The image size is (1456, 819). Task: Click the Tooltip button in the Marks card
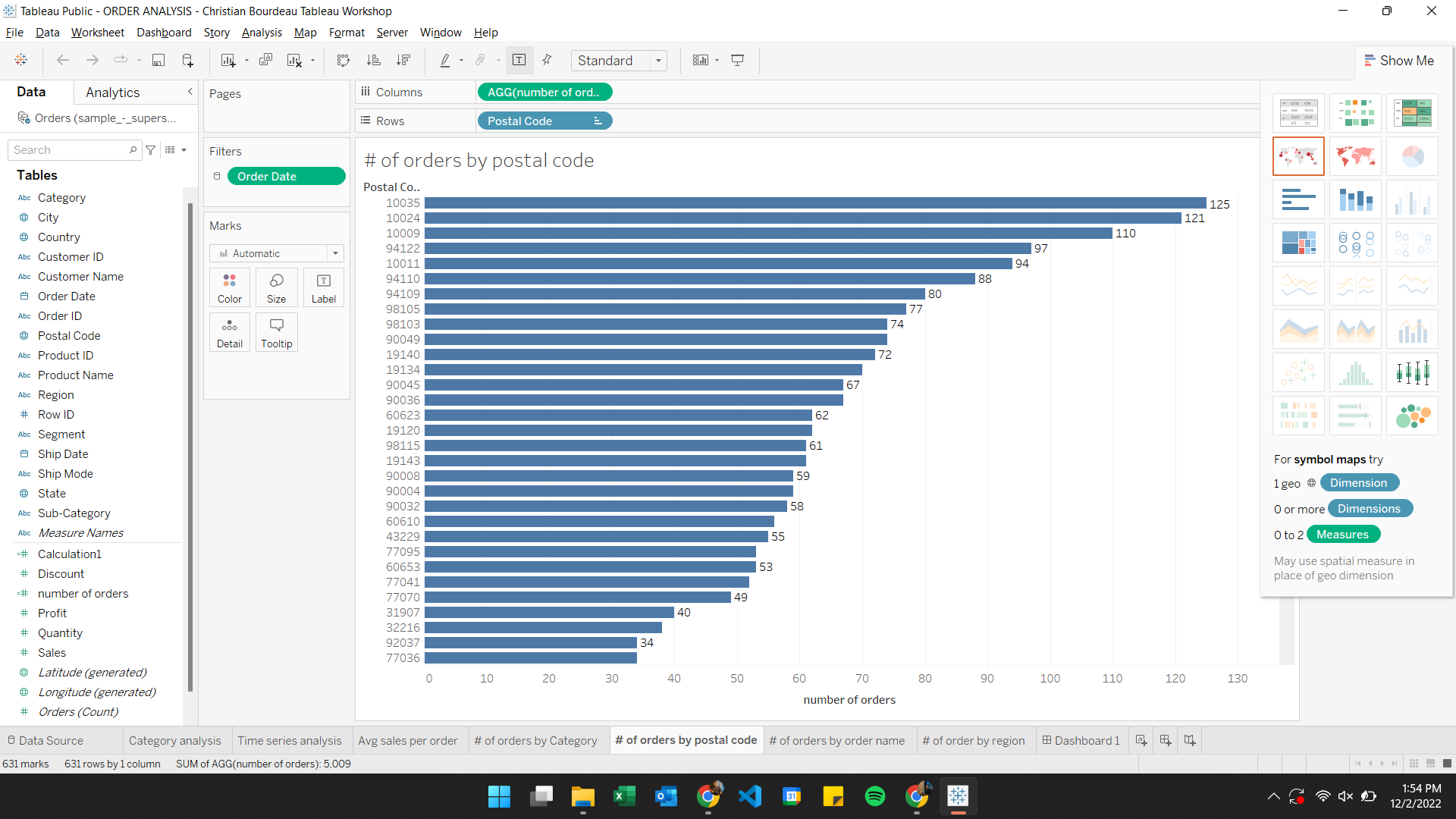276,331
